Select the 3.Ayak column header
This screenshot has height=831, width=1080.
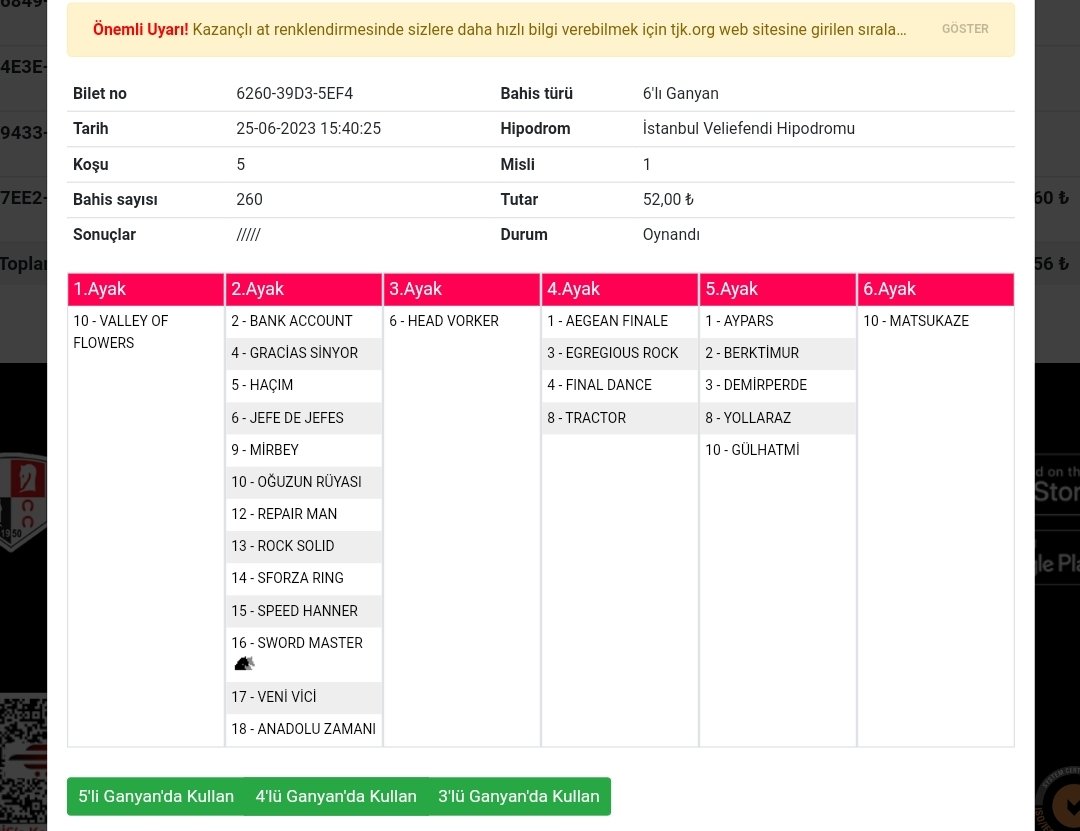click(x=461, y=289)
